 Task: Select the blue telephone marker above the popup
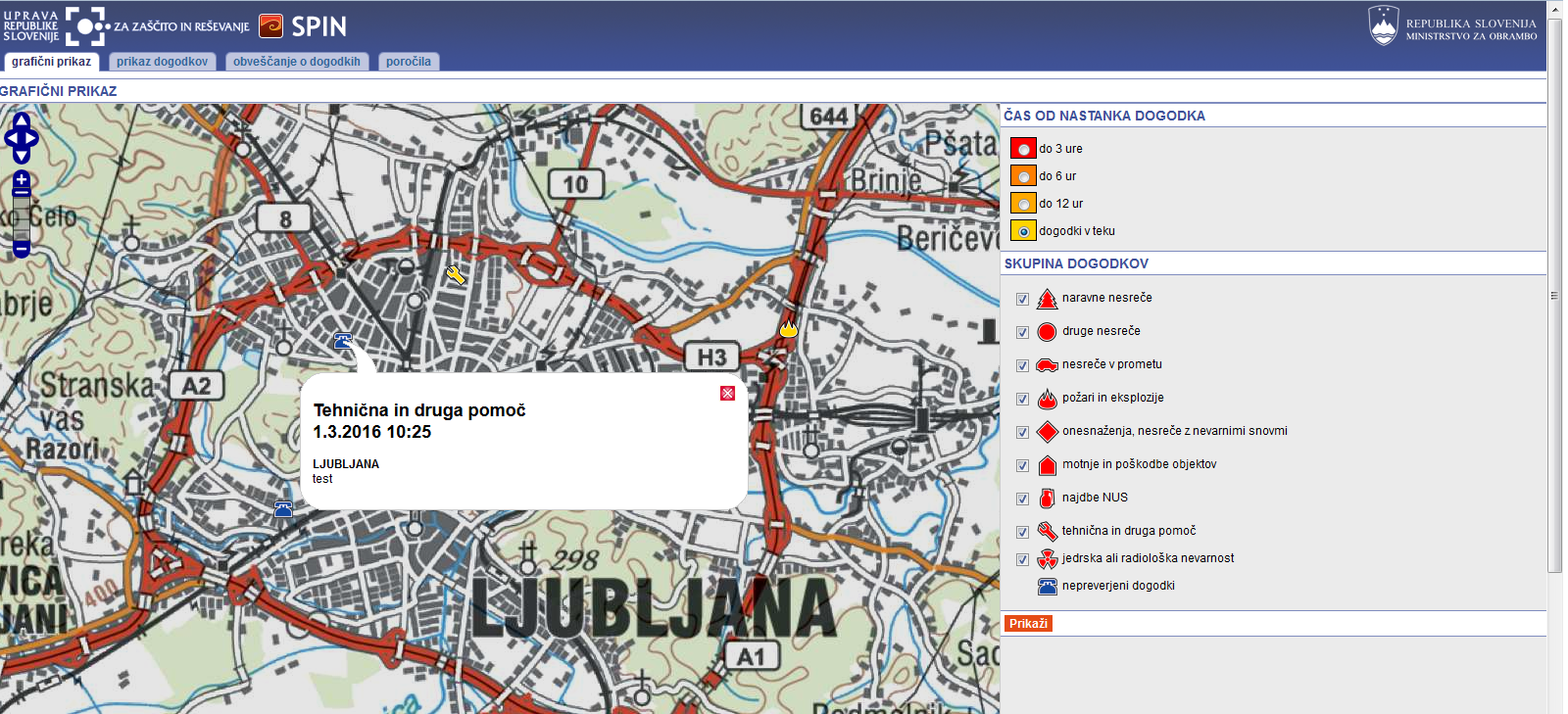click(343, 341)
